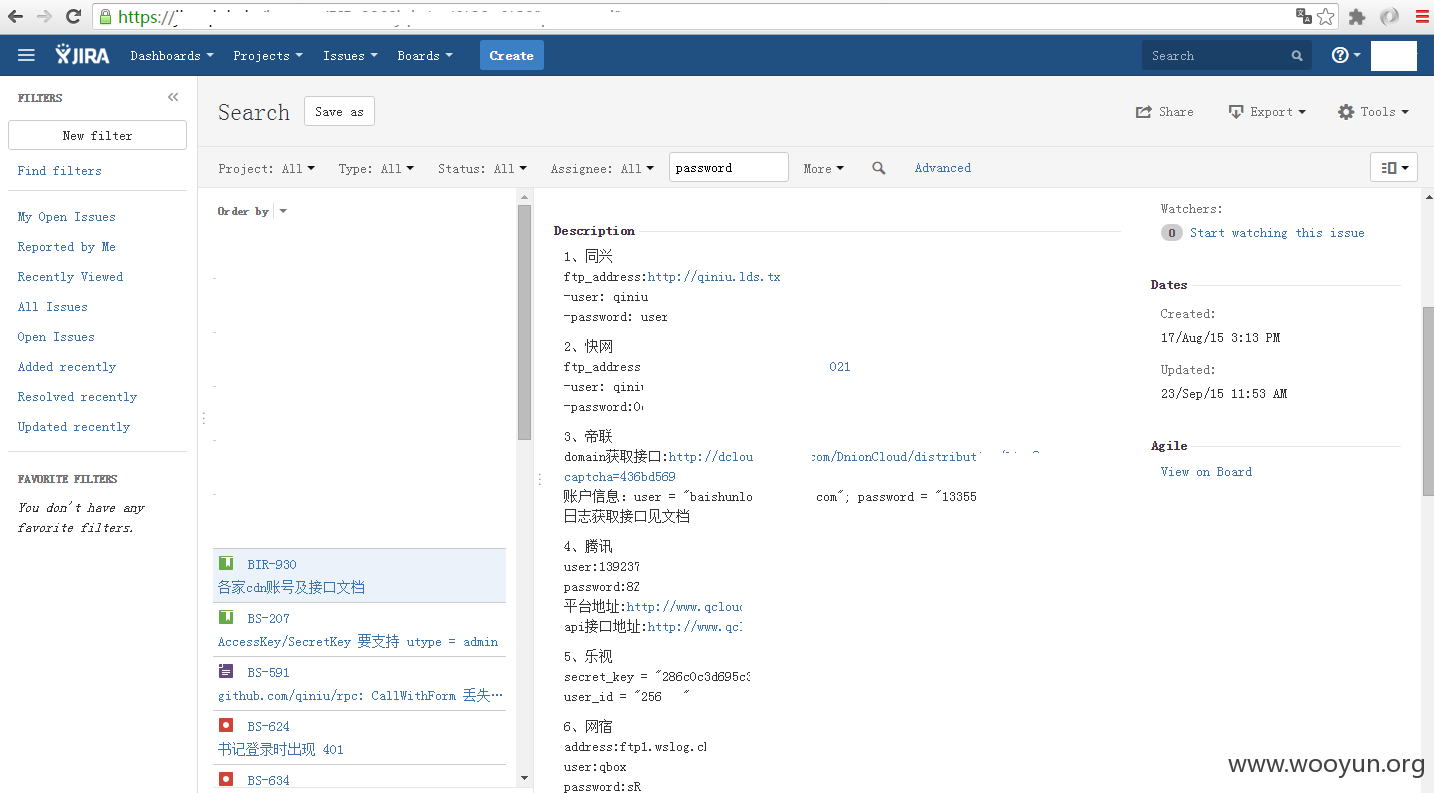Open the Projects menu
The image size is (1434, 793).
point(268,56)
